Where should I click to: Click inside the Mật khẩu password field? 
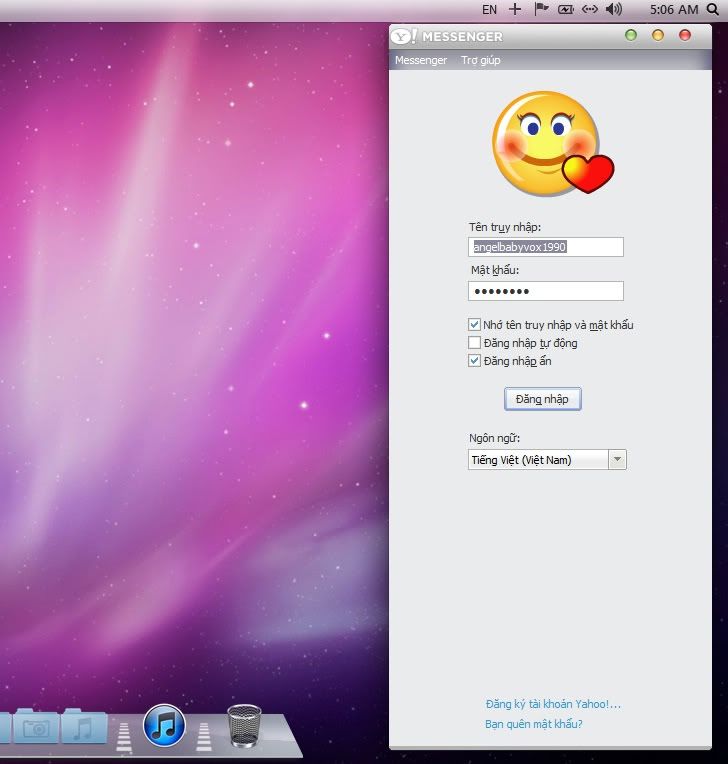(545, 291)
